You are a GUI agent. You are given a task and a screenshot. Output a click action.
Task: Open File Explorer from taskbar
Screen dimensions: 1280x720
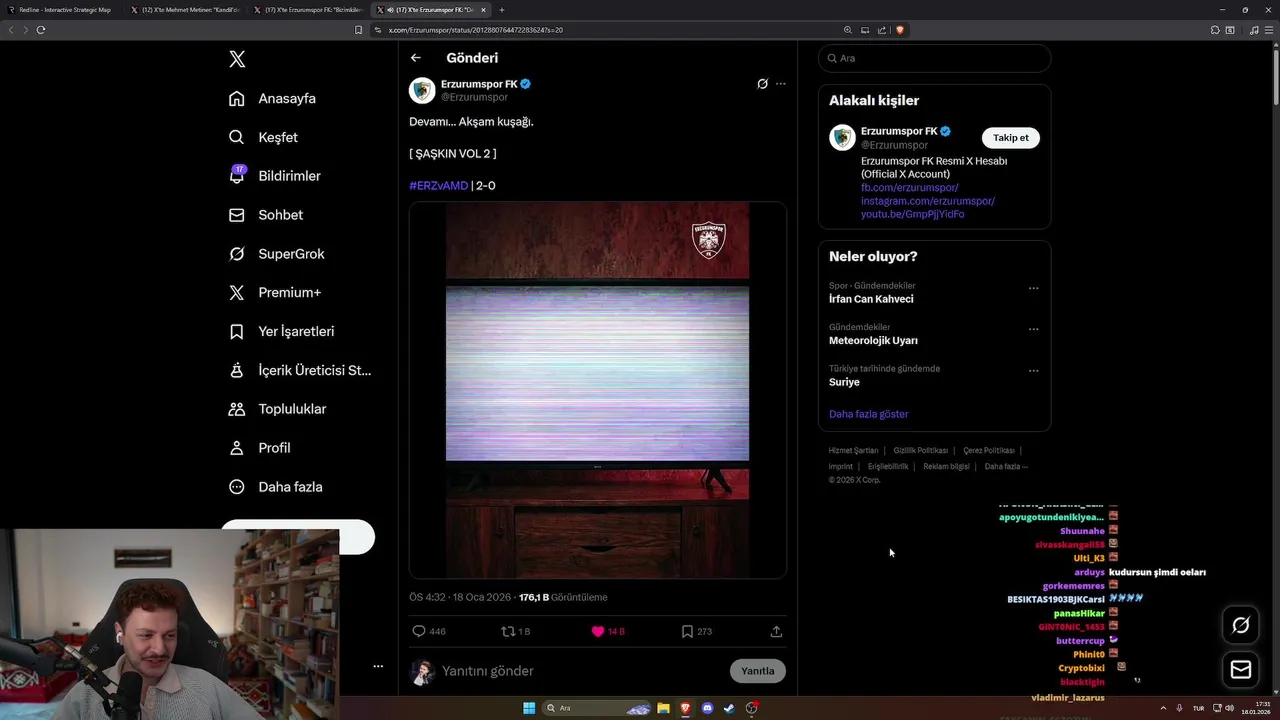pos(663,708)
